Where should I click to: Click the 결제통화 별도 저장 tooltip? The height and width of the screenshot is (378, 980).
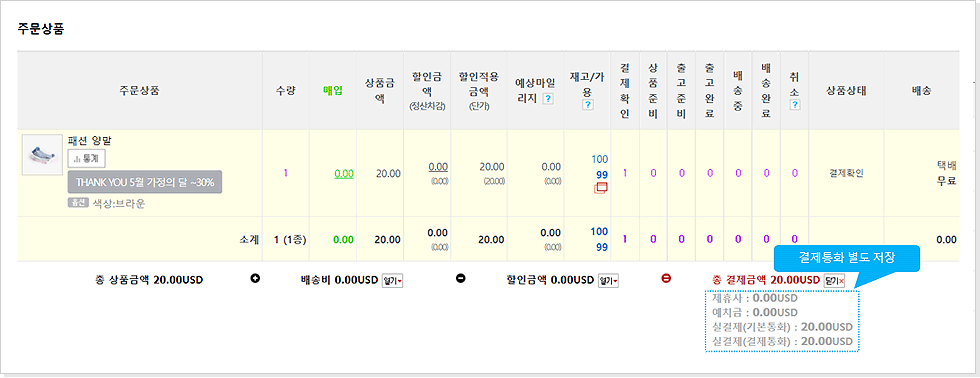coord(848,258)
